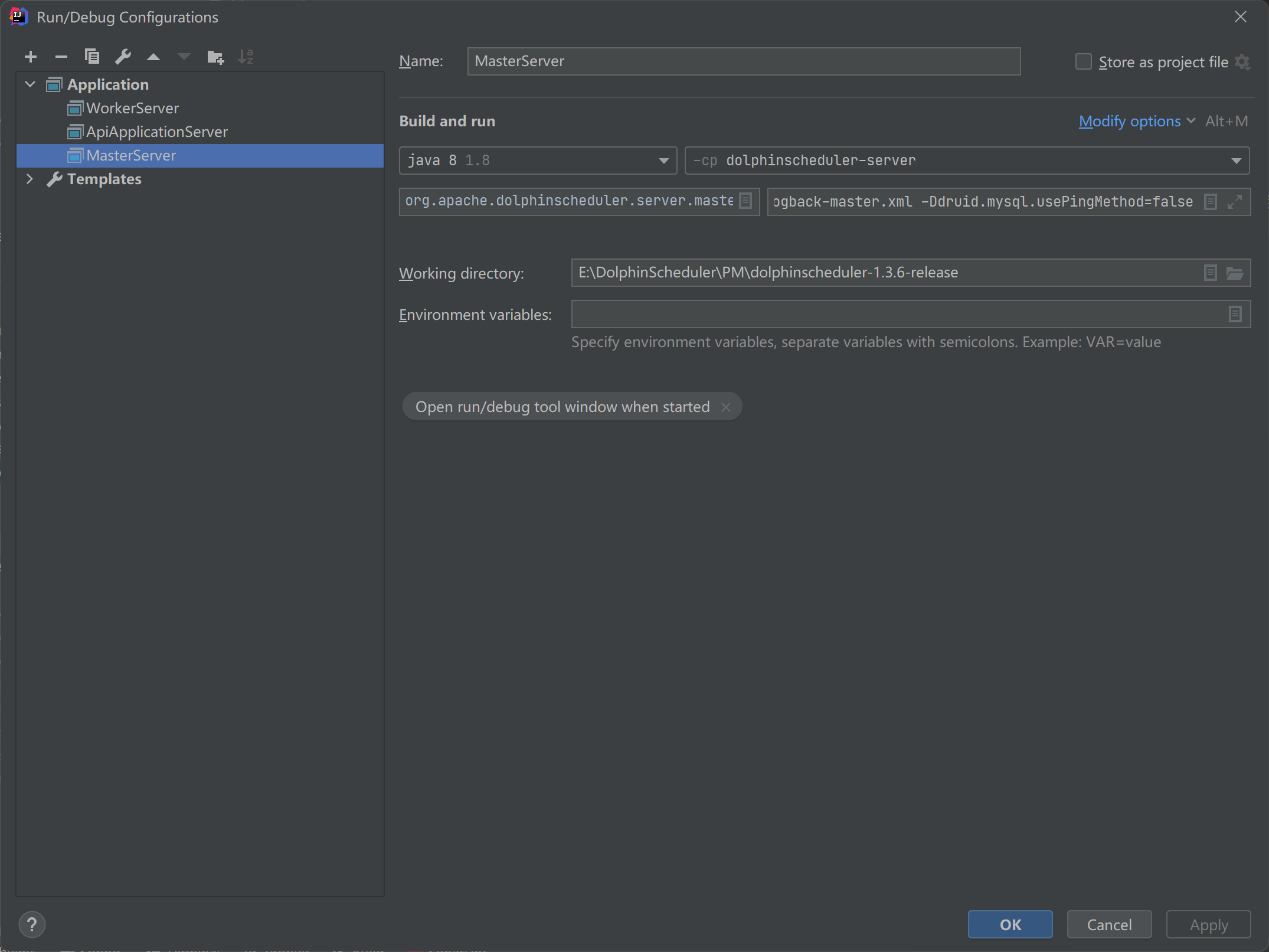Select the WorkerServer configuration
1269x952 pixels.
pos(199,108)
